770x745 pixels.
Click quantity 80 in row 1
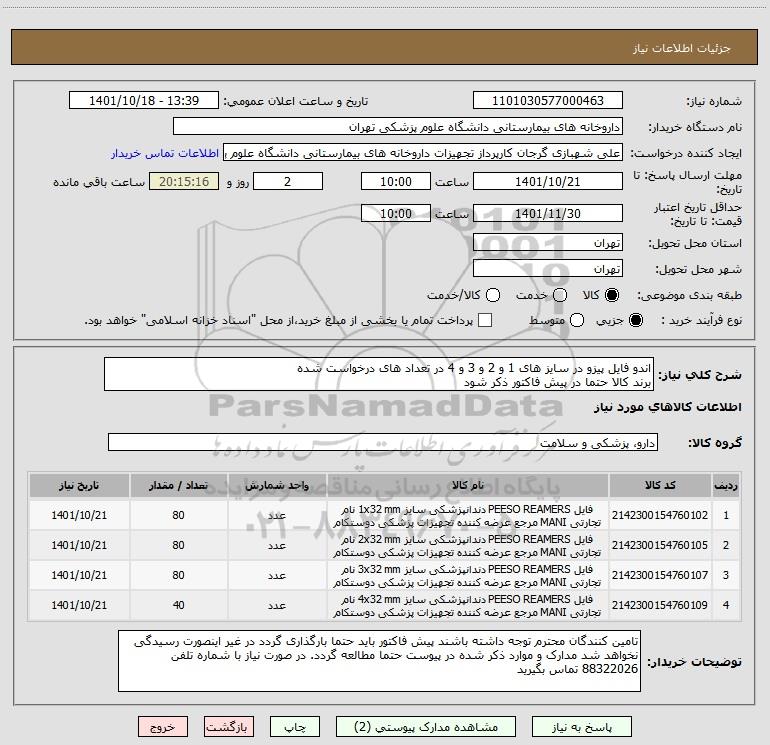(178, 515)
